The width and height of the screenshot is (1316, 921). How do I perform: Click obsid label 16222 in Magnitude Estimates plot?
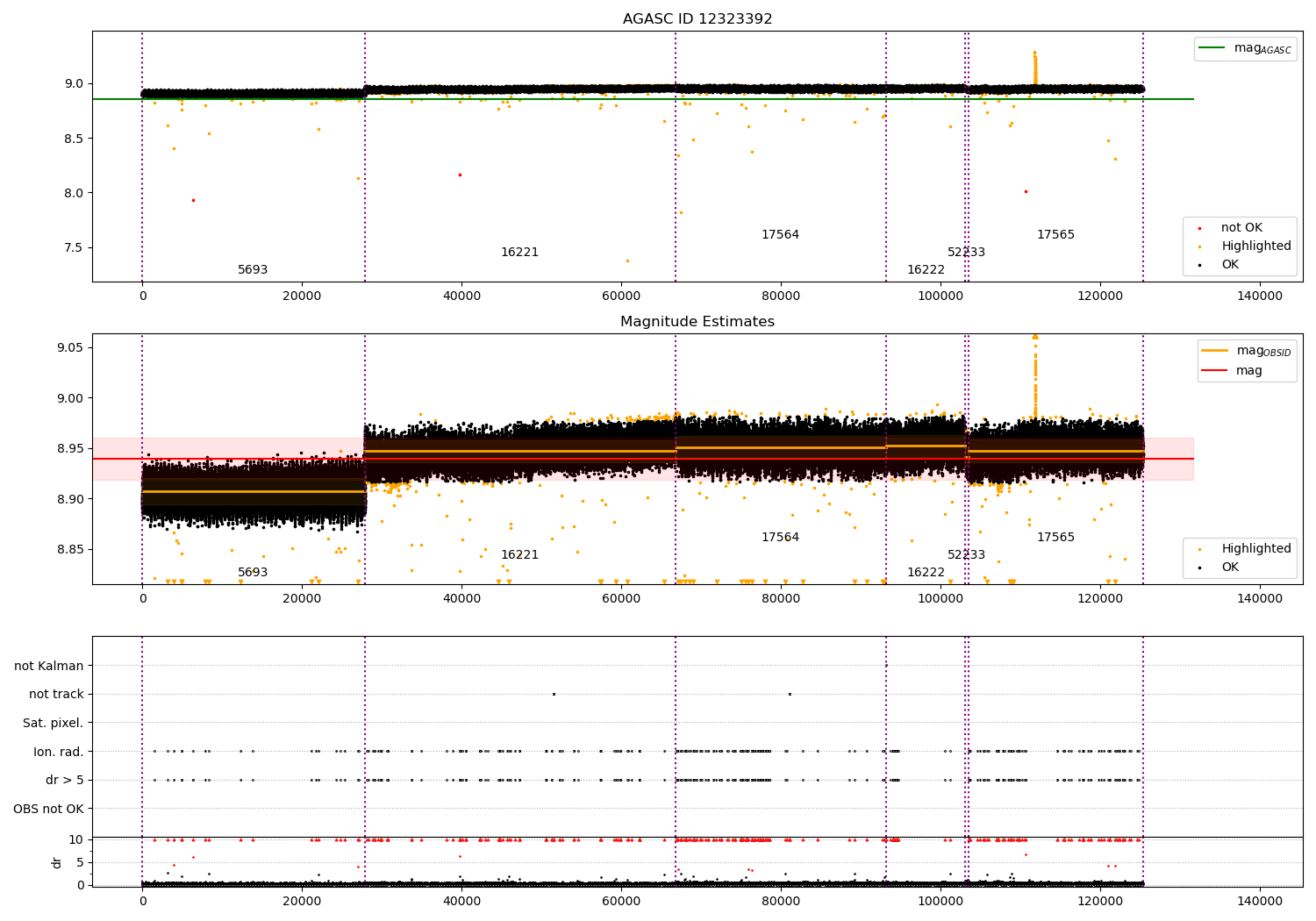(x=926, y=573)
